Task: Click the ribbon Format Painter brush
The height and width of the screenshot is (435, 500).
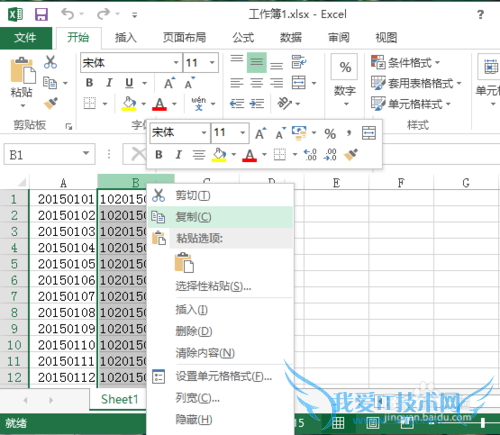Action: pyautogui.click(x=50, y=103)
